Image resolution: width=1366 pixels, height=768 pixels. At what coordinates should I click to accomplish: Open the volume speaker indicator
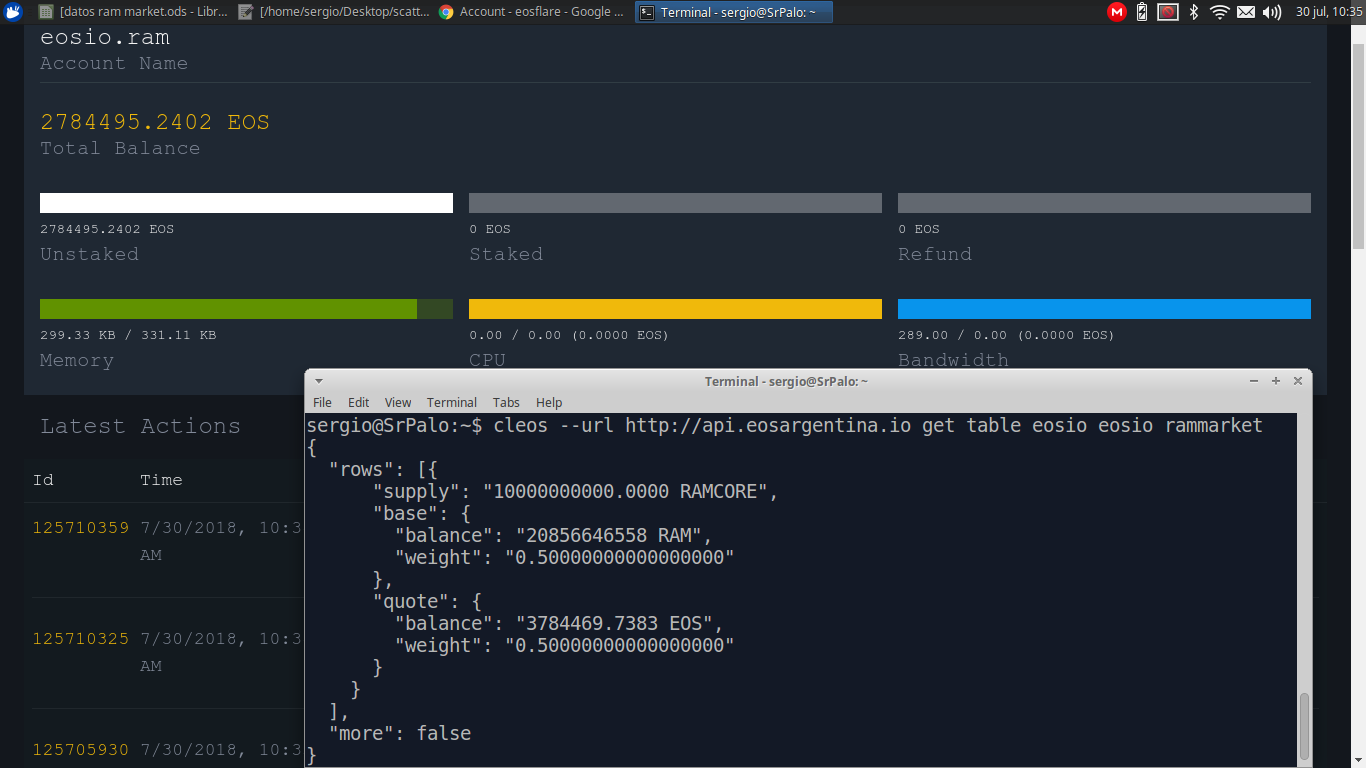1272,12
